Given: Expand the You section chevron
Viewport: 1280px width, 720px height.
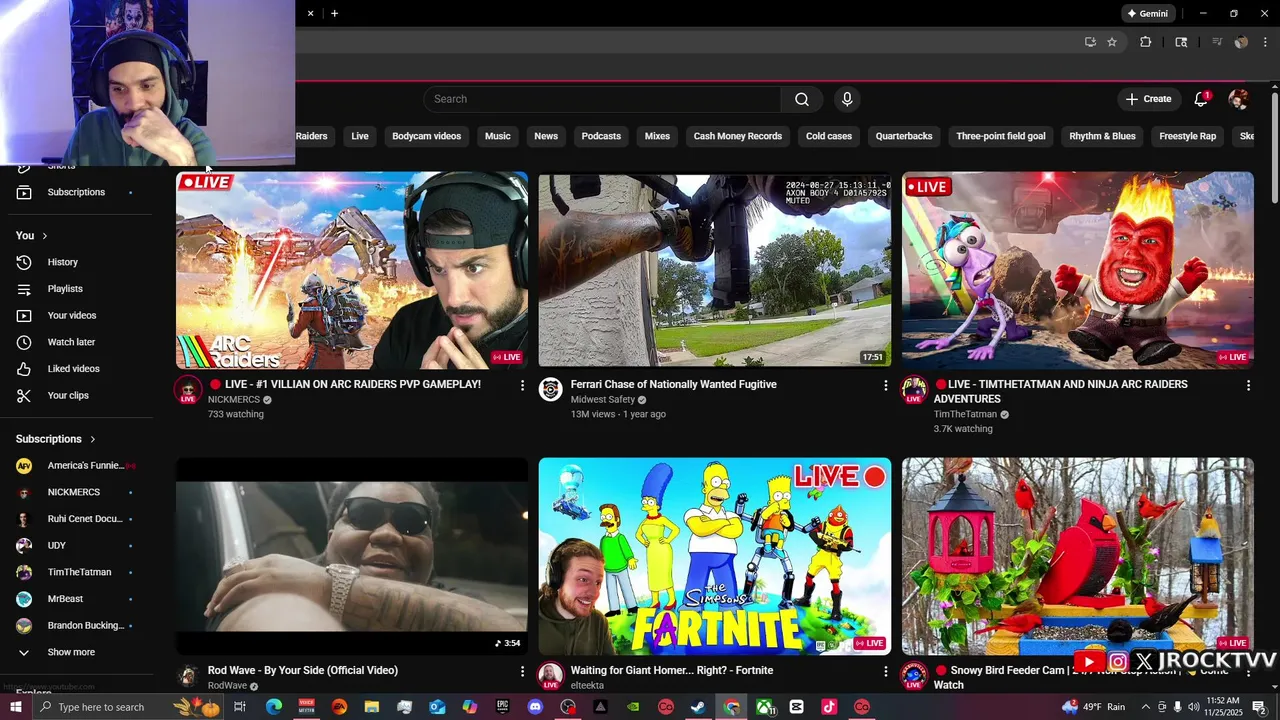Looking at the screenshot, I should click(x=44, y=236).
